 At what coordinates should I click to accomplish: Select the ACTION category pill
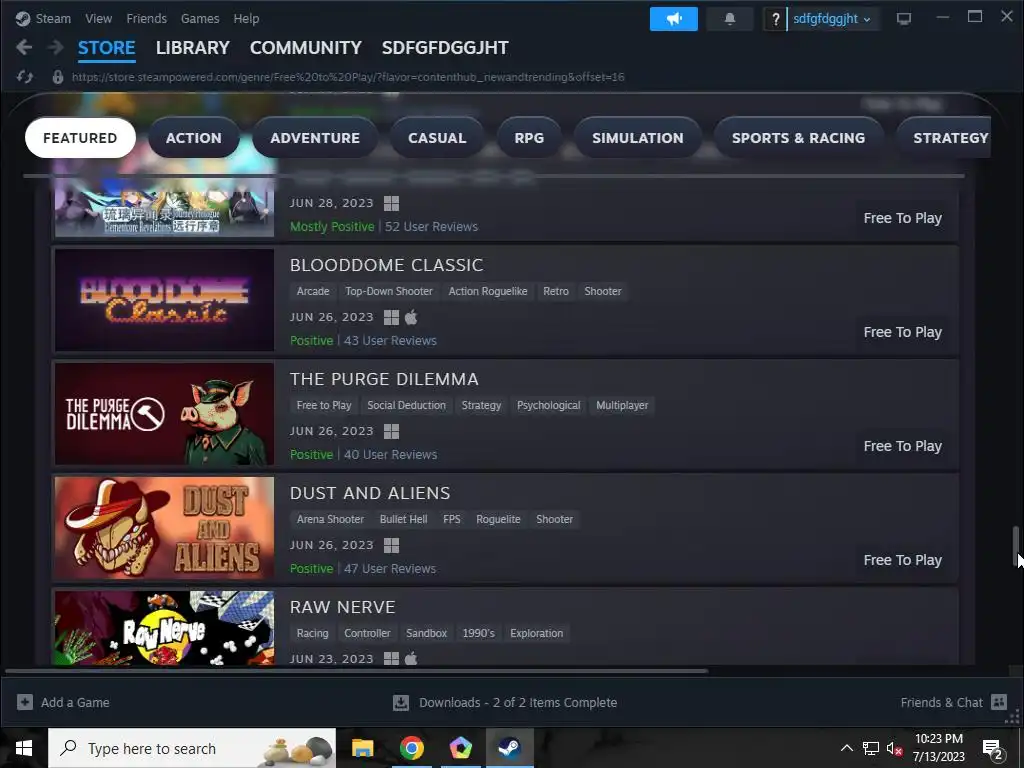coord(194,138)
